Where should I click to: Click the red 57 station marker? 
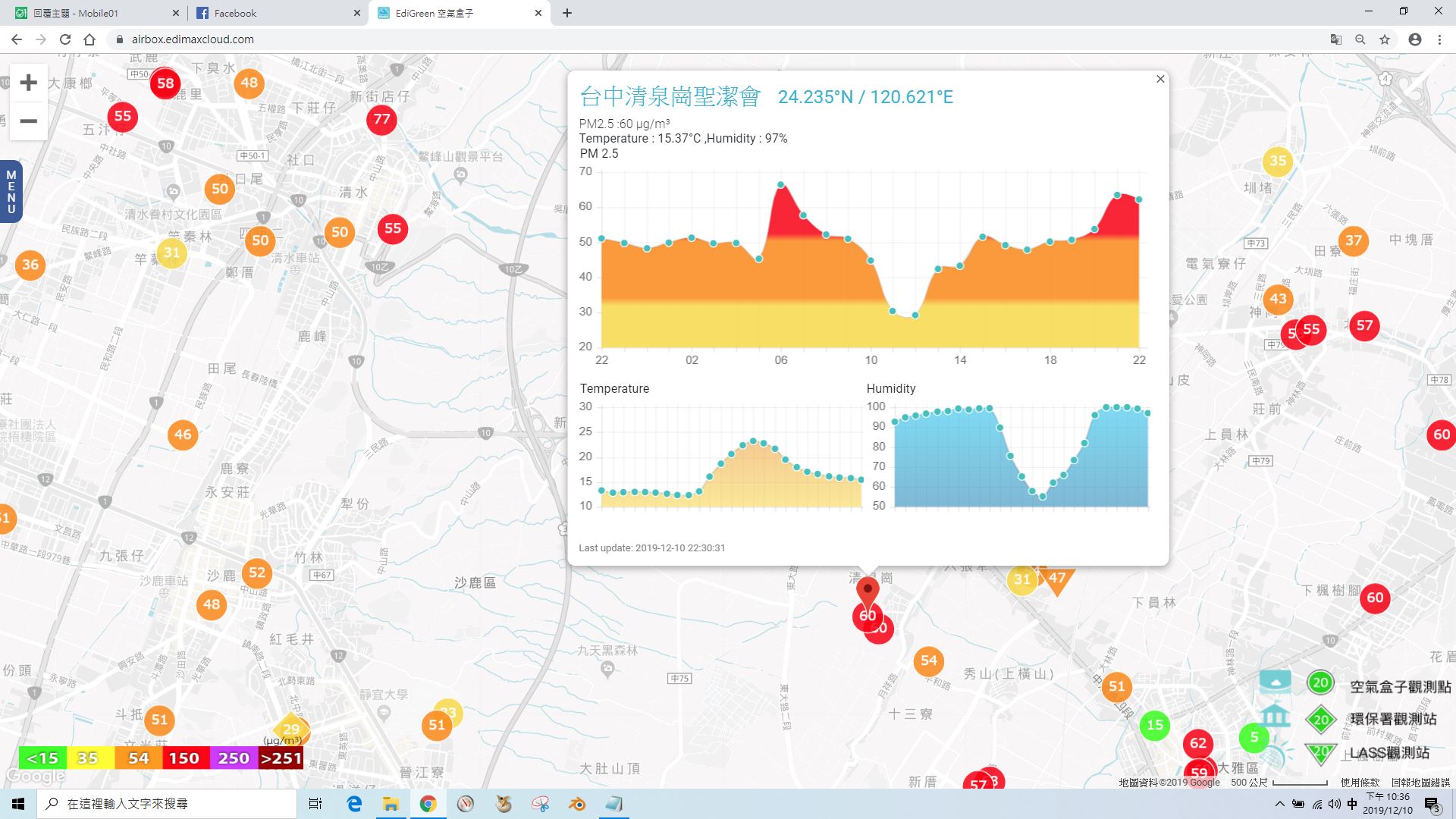1364,325
